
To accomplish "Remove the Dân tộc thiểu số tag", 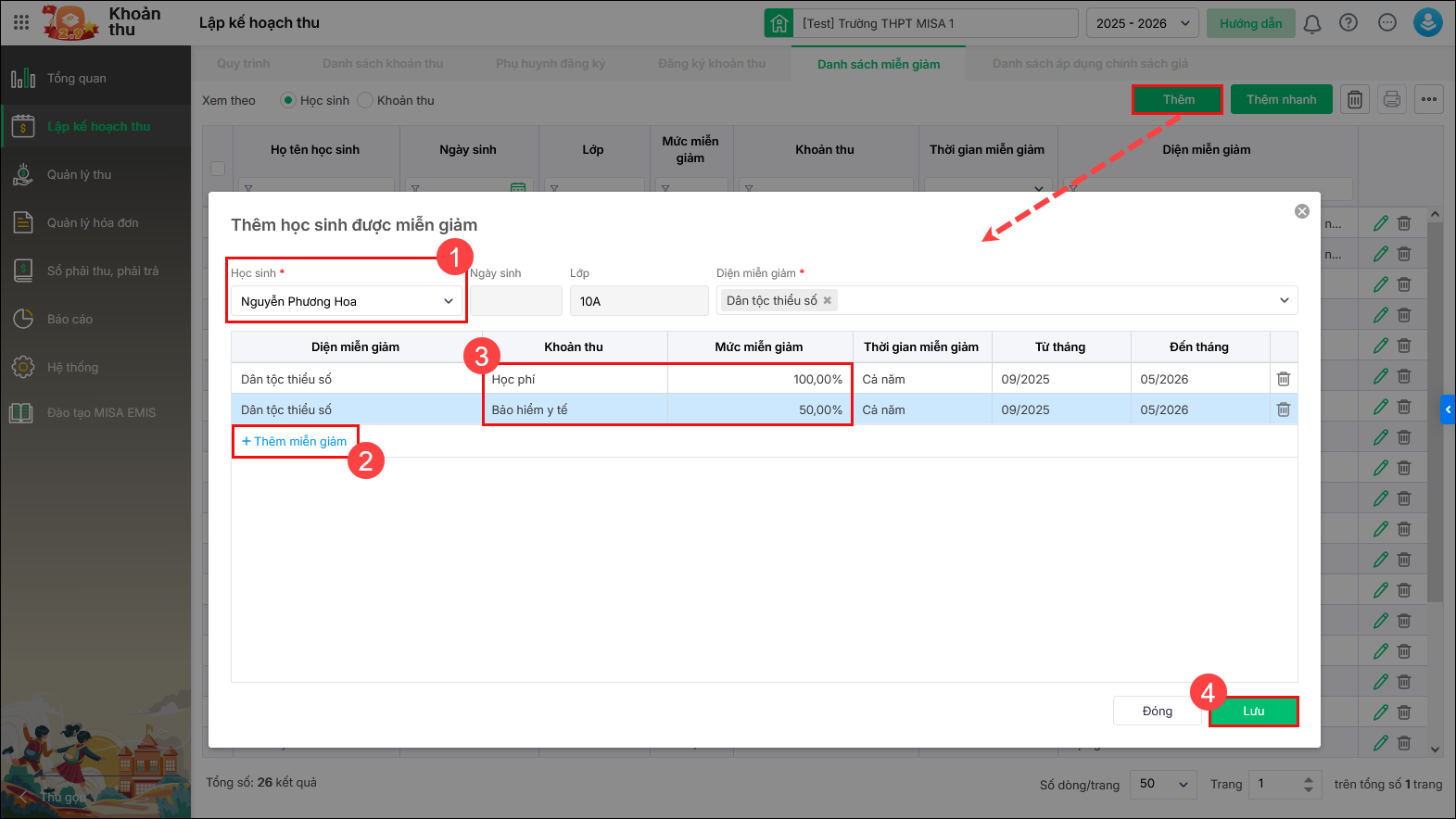I will 828,300.
